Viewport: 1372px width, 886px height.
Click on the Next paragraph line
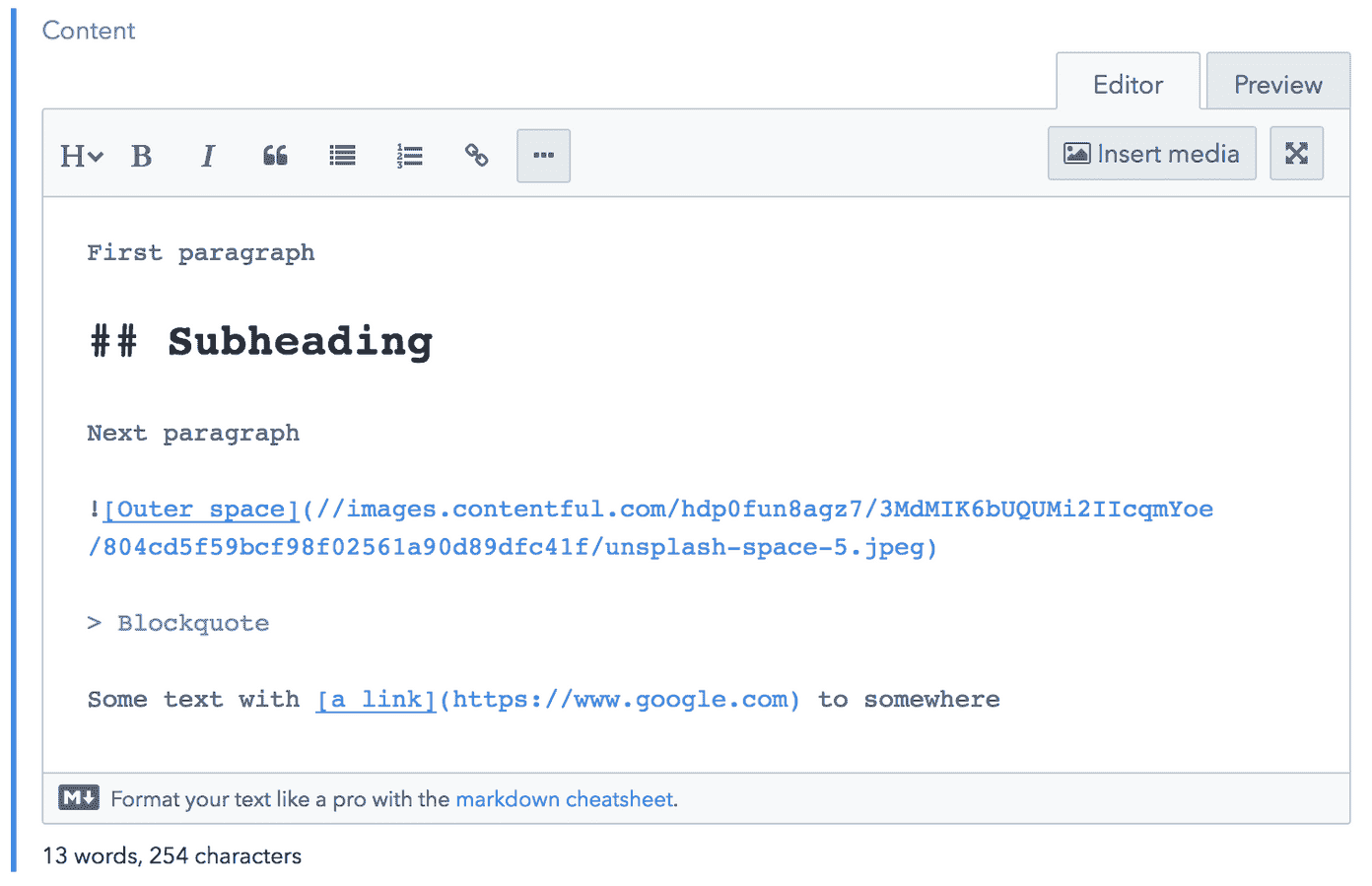pos(193,434)
